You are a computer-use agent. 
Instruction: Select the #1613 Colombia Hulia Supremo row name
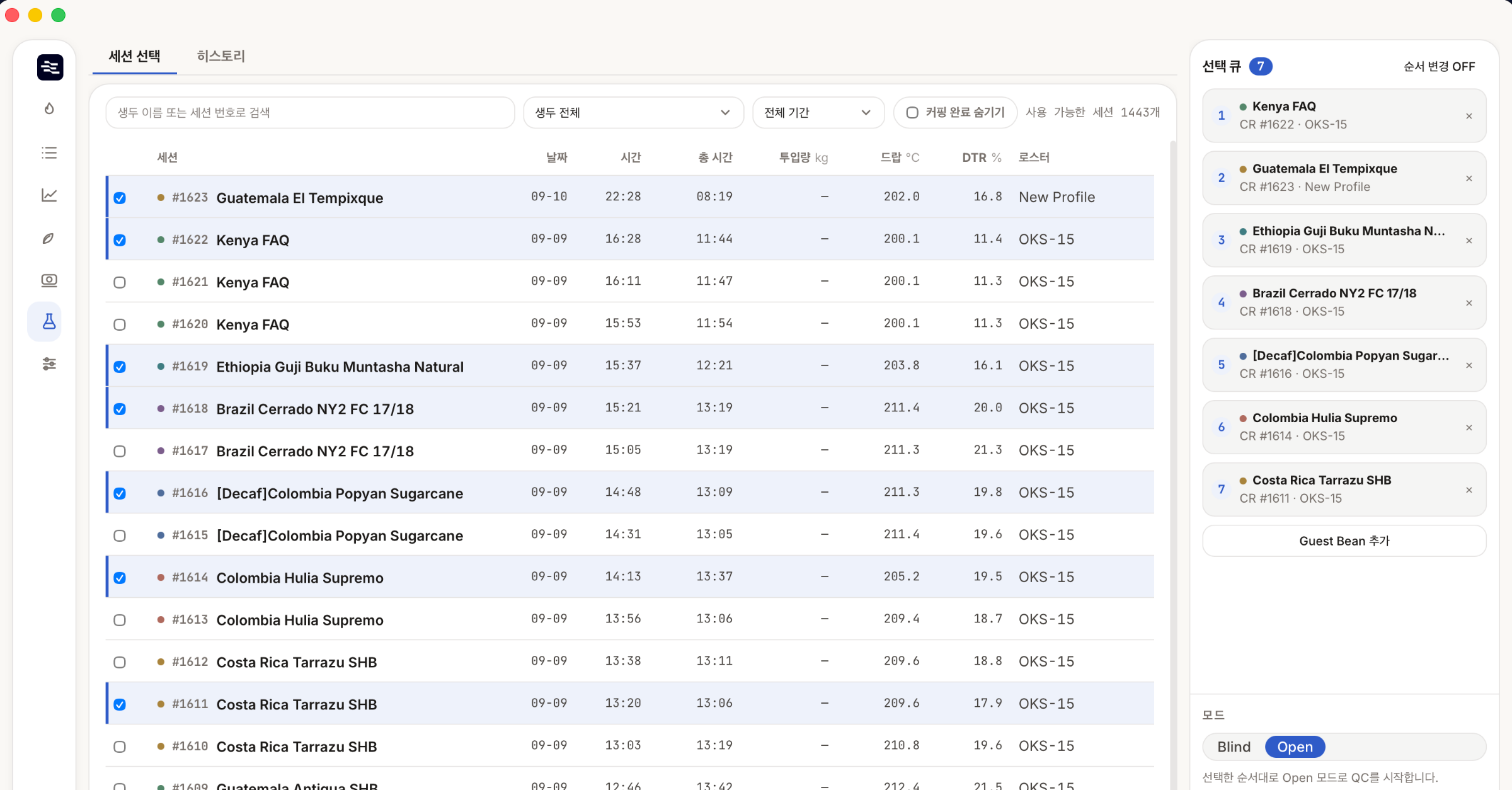click(x=300, y=621)
